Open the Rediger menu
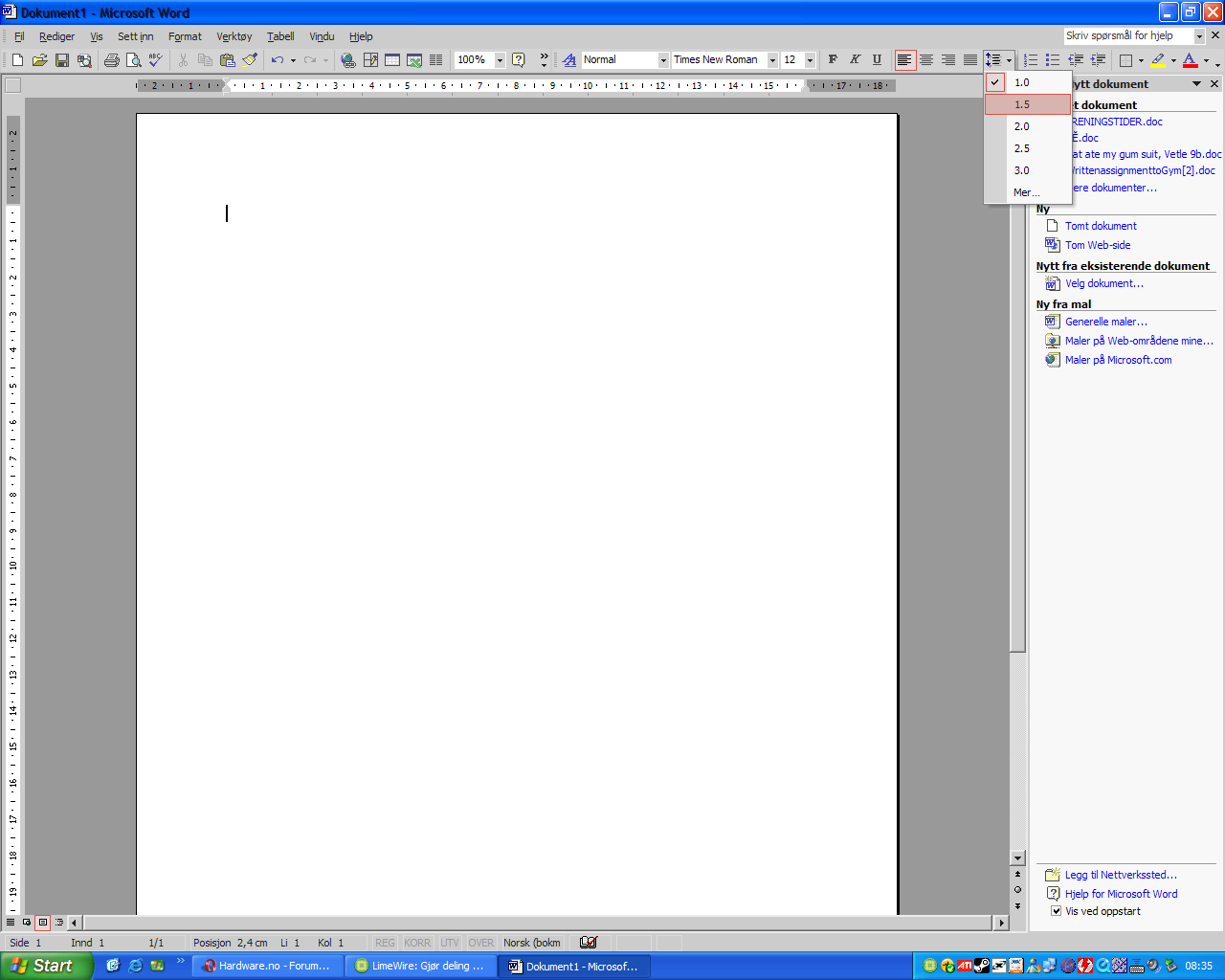Screen dimensions: 1225x980 [56, 36]
